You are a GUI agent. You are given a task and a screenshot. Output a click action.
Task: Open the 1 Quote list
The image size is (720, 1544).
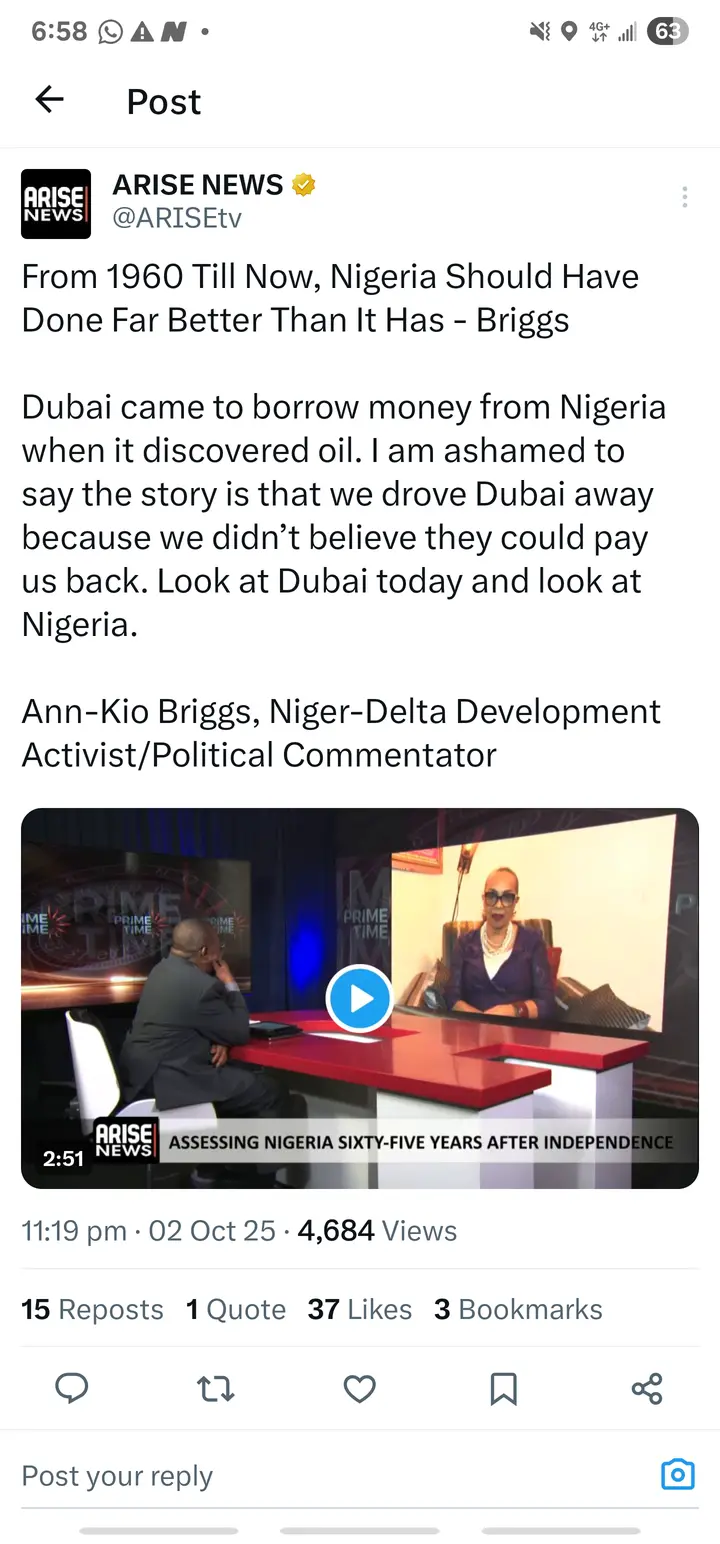tap(236, 1309)
